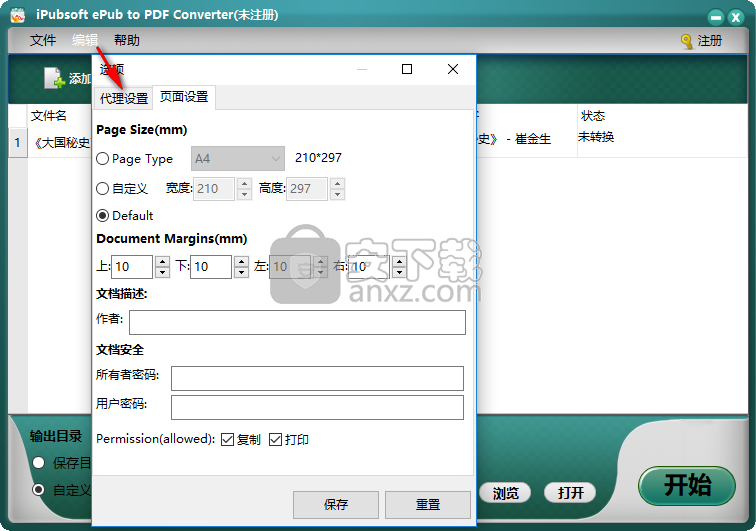
Task: Toggle the 打印 print permission checkbox
Action: [275, 439]
